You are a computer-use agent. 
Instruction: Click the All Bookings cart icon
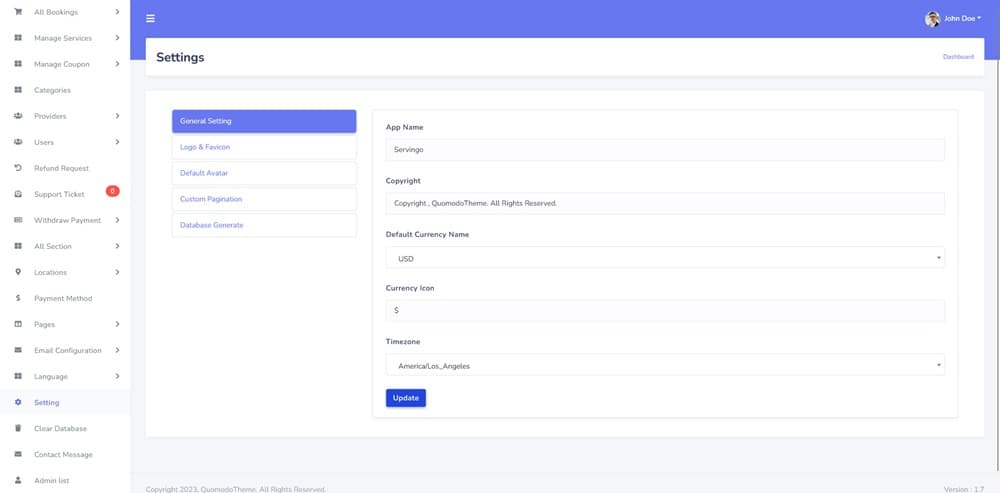[x=18, y=12]
